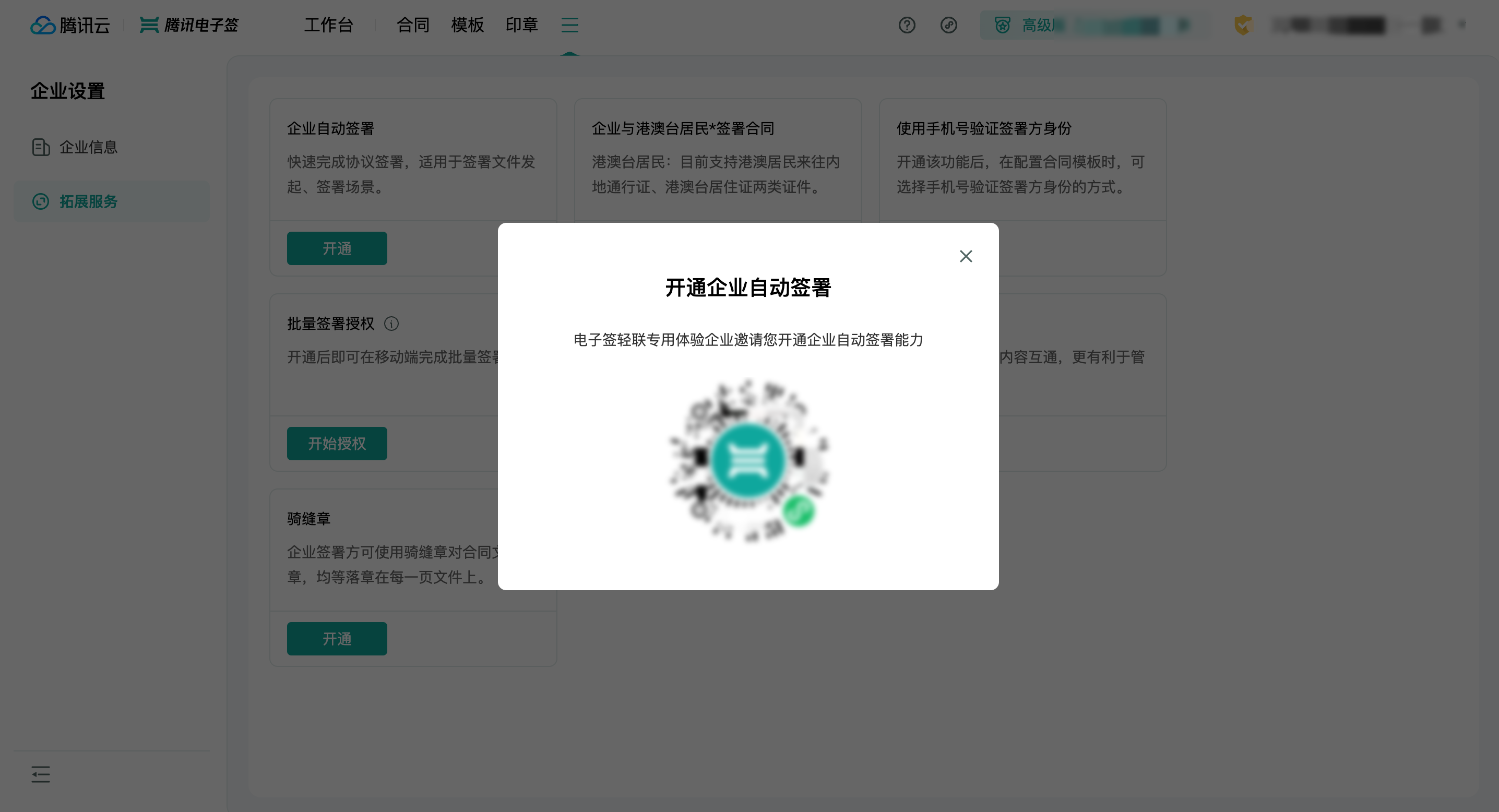The image size is (1499, 812).
Task: Open the hamburger more menu in top navigation
Action: [569, 25]
